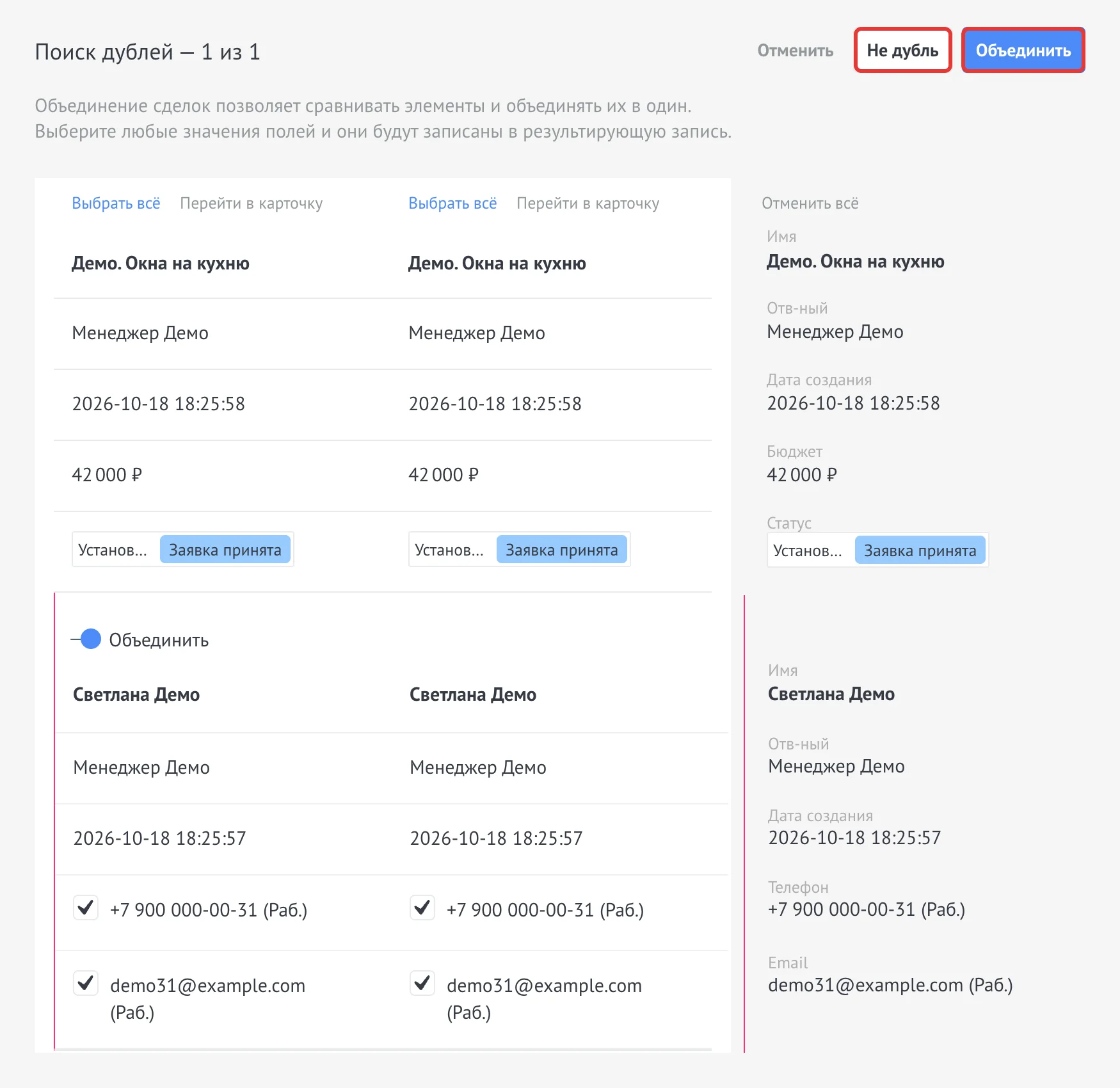Click Отменить всё in result panel
1120x1088 pixels.
click(810, 203)
